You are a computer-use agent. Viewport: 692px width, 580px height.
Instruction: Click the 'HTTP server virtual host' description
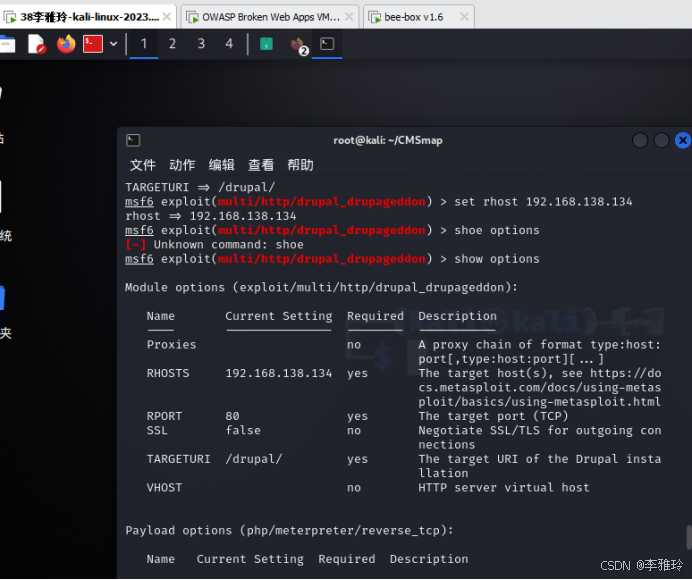504,488
